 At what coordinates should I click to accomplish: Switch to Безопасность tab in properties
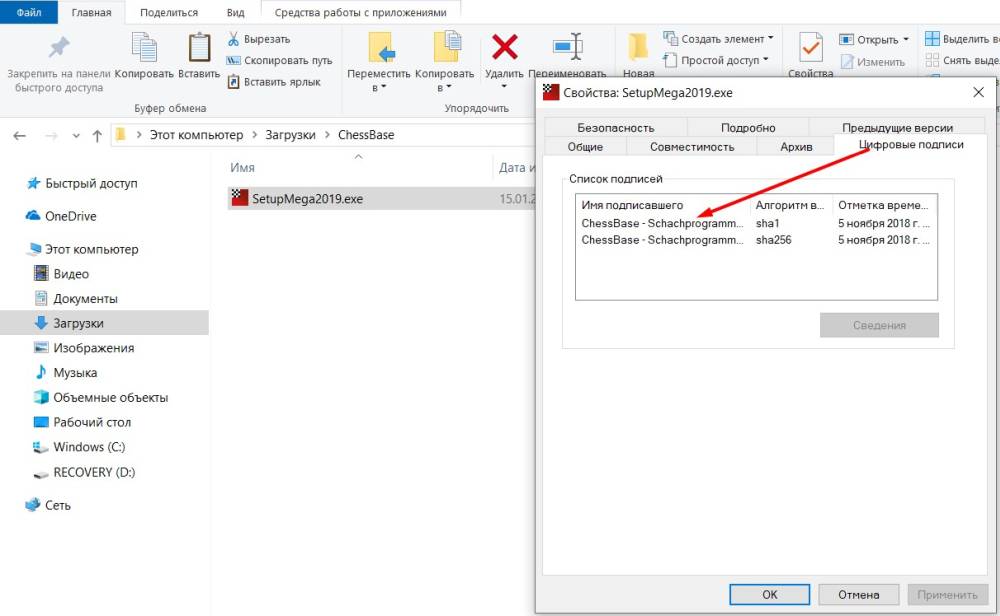(615, 128)
